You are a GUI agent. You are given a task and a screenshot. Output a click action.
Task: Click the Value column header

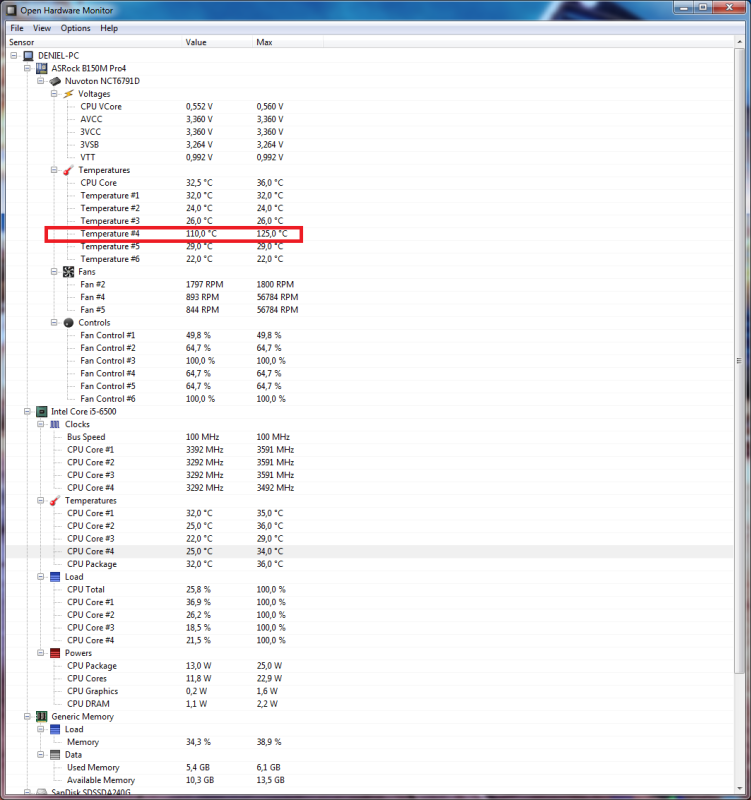[217, 42]
